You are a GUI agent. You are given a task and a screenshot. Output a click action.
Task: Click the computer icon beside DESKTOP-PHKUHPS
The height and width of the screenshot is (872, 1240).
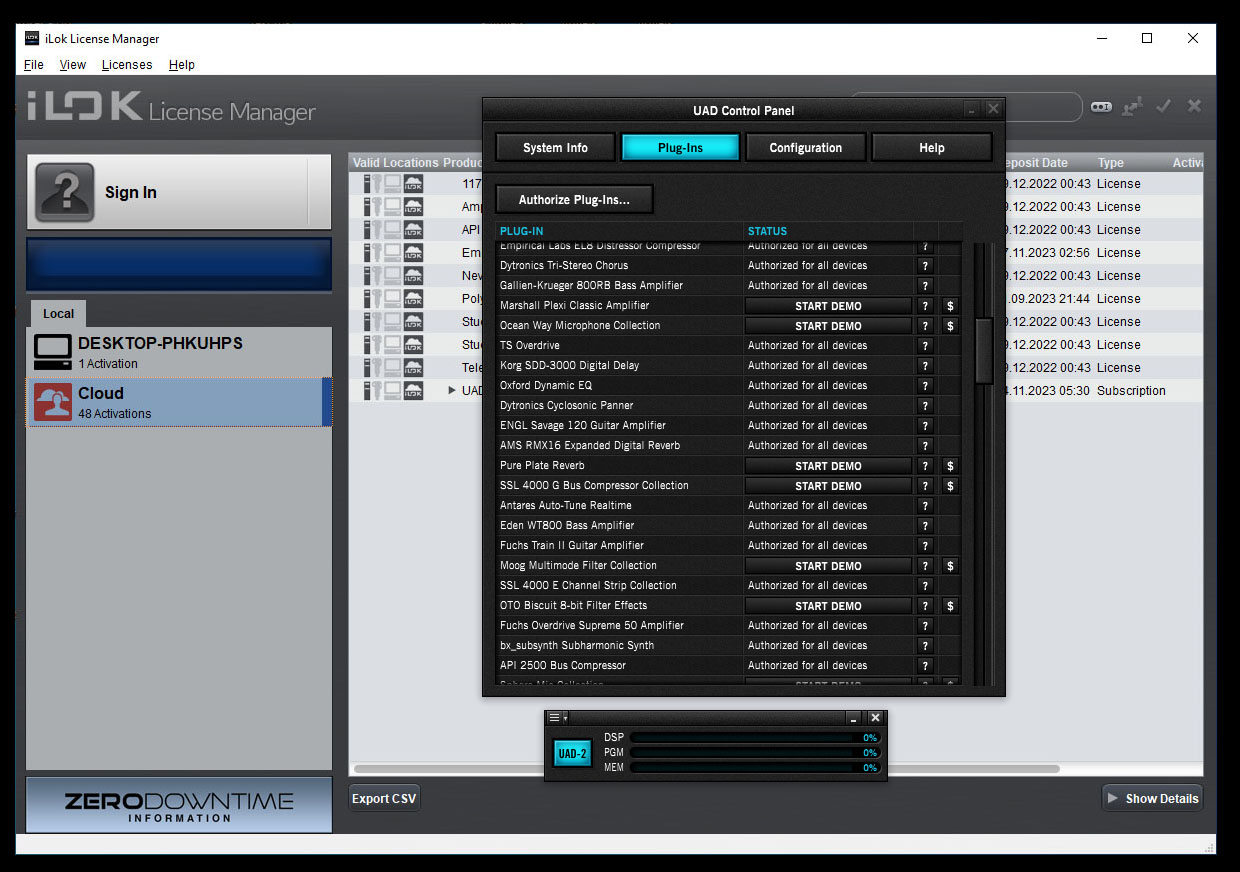tap(53, 352)
